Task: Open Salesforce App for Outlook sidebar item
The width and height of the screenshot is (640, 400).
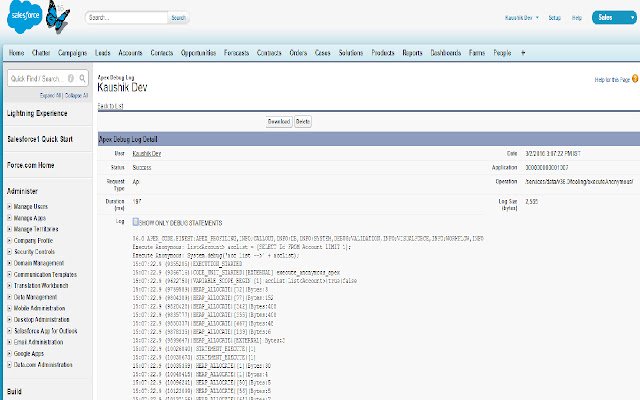Action: [46, 331]
